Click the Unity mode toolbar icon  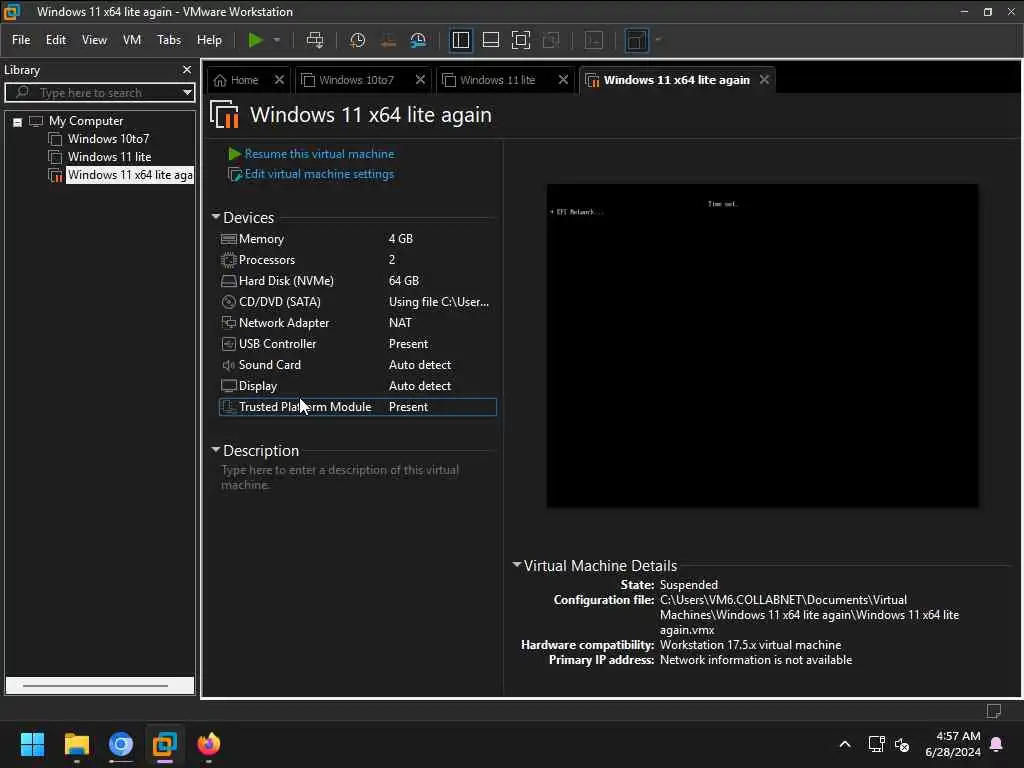[551, 40]
